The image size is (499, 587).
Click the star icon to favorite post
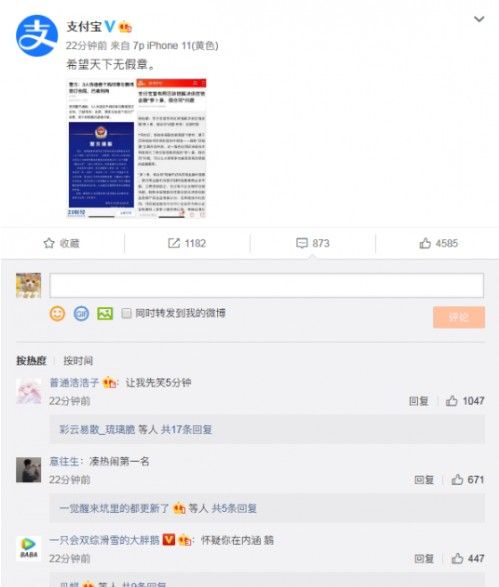click(49, 243)
